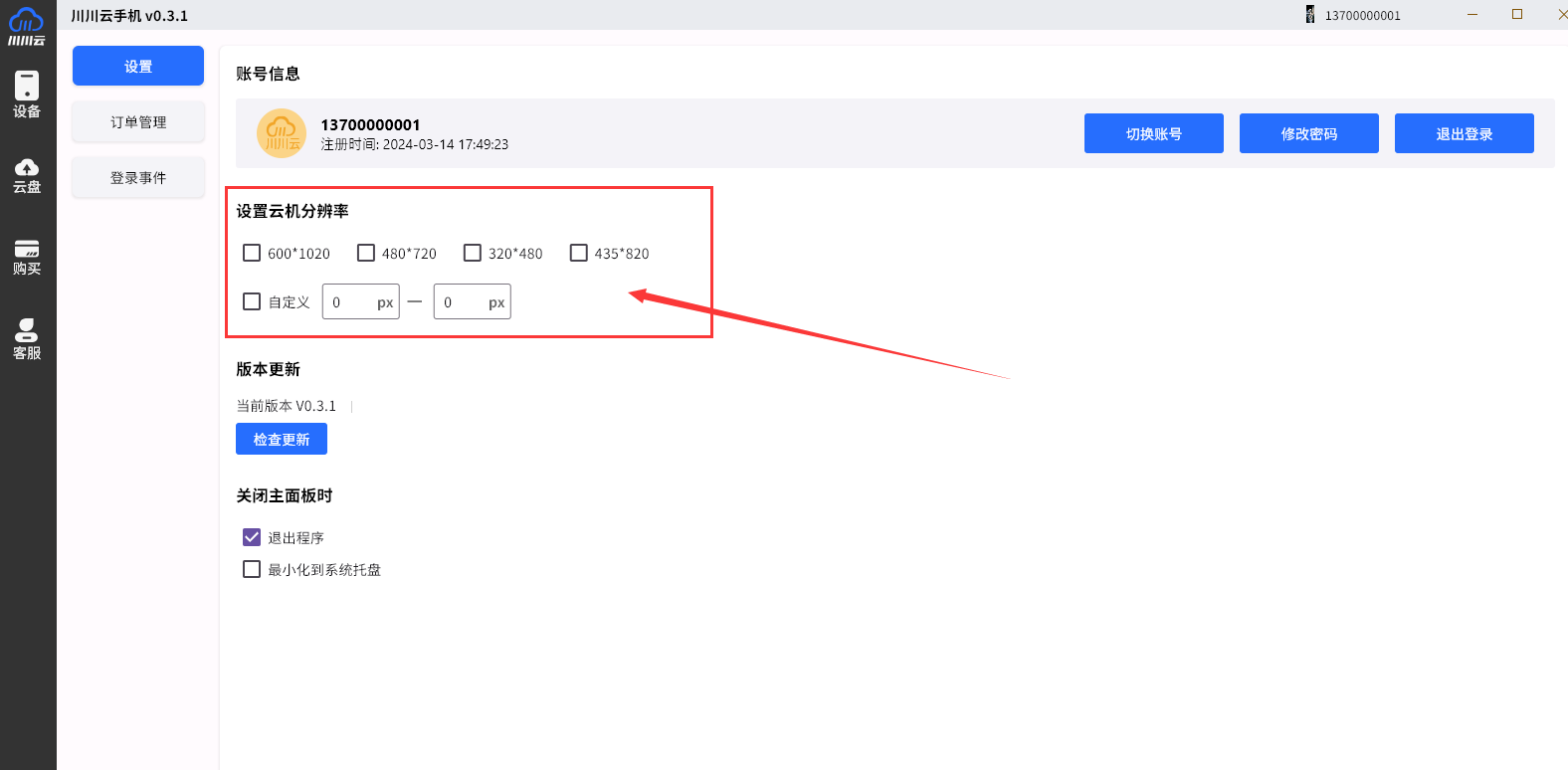Image resolution: width=1568 pixels, height=770 pixels.
Task: Enable 最小化到系统托盘 checkbox
Action: click(252, 569)
